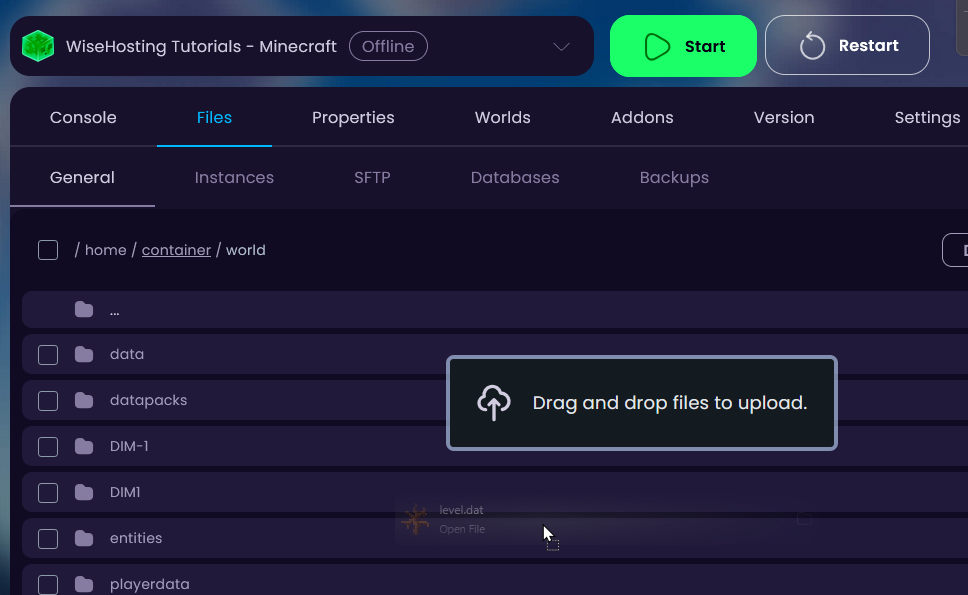Click 'world' in the breadcrumb path
The height and width of the screenshot is (595, 968).
pyautogui.click(x=246, y=250)
